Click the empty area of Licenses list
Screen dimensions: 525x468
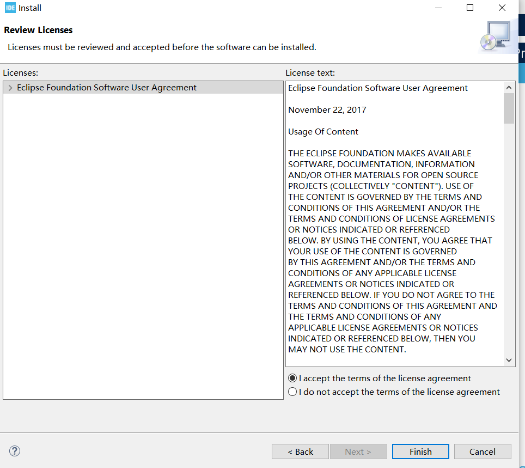143,246
